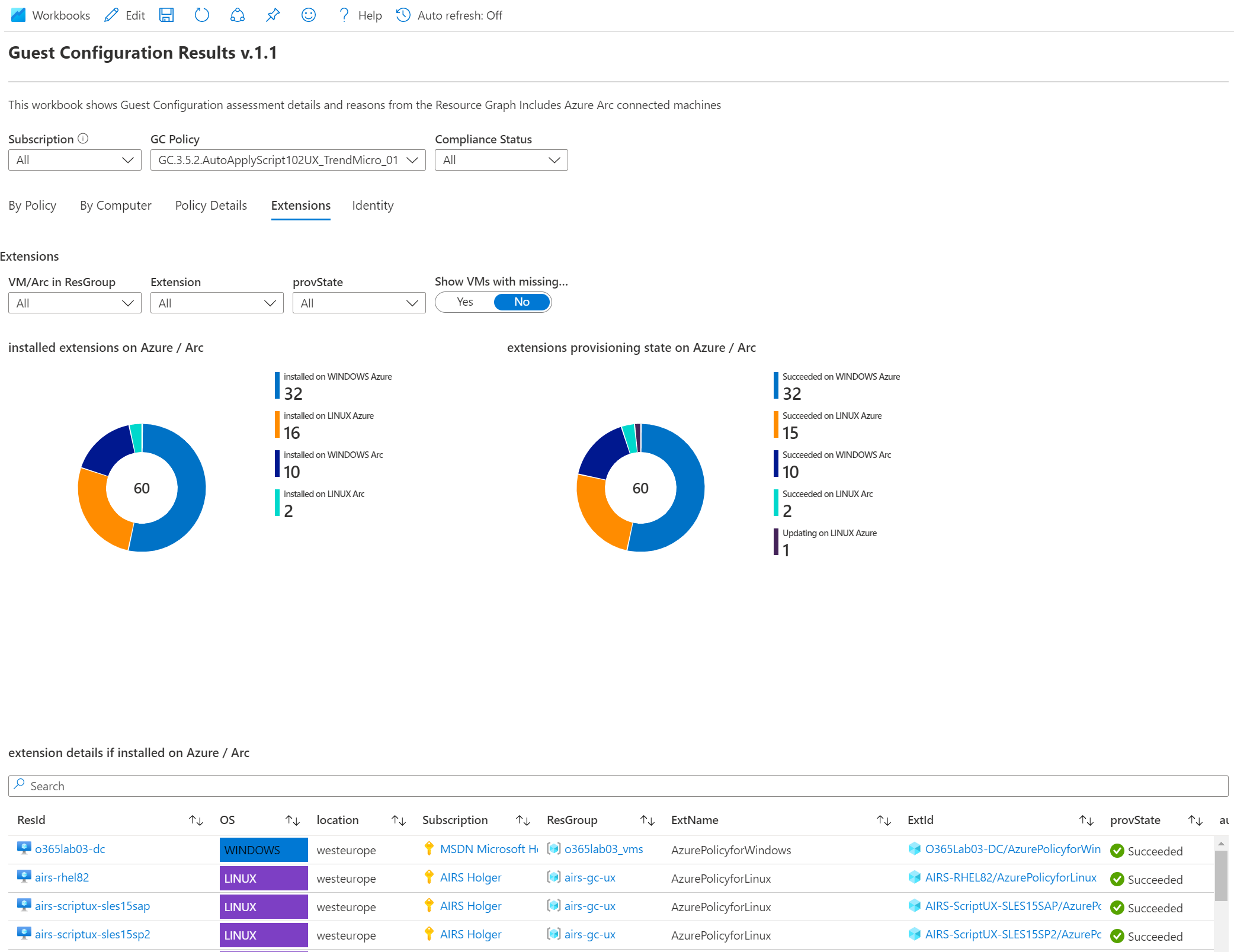The image size is (1234, 952).
Task: Expand the Extension filter dropdown
Action: coord(217,303)
